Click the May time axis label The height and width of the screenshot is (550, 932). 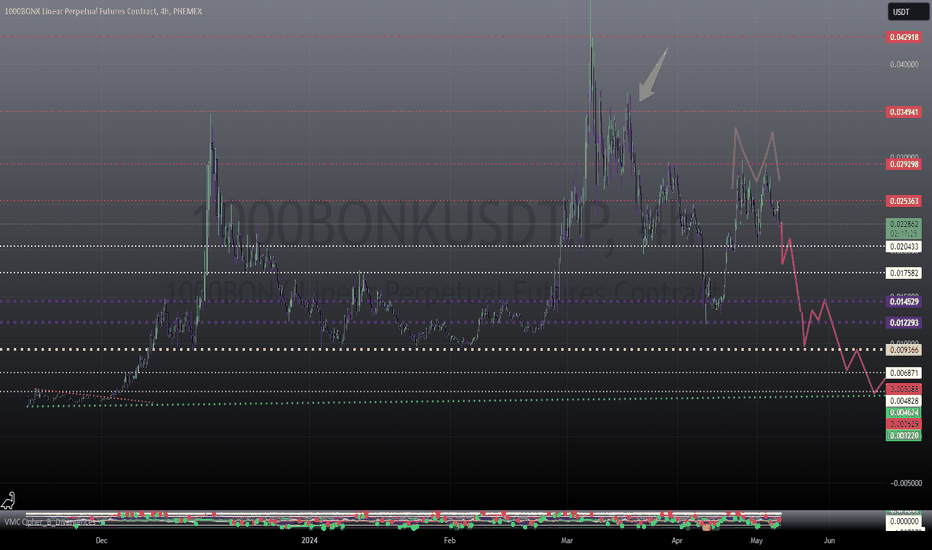coord(756,540)
